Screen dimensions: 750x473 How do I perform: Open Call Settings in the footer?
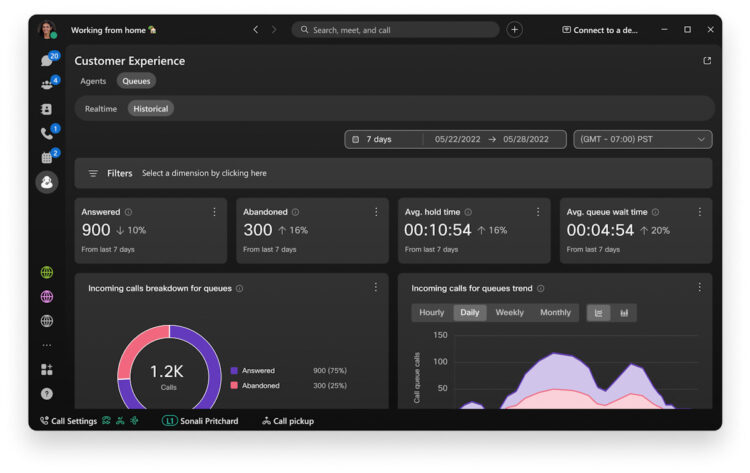click(x=69, y=421)
